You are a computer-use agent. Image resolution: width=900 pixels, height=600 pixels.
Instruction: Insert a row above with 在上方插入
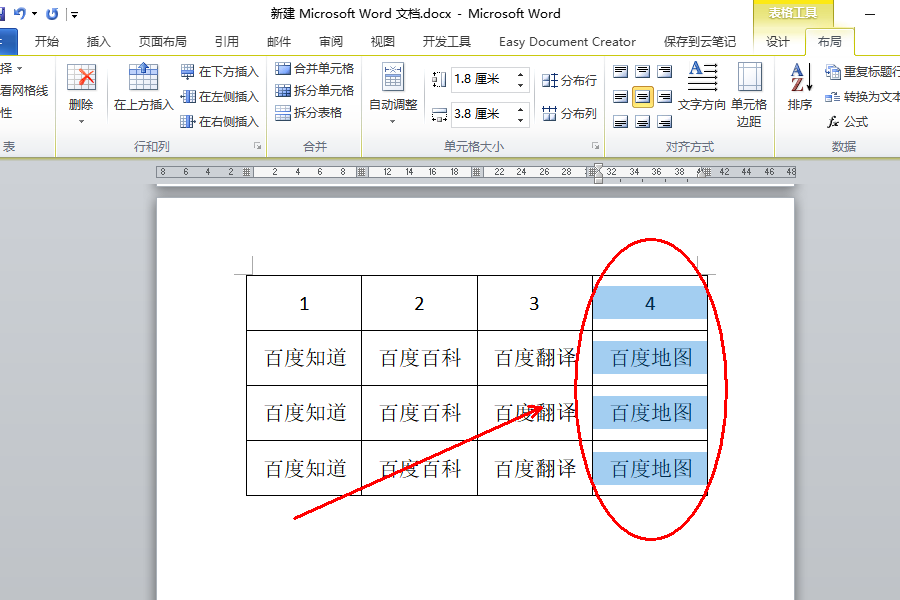[143, 87]
